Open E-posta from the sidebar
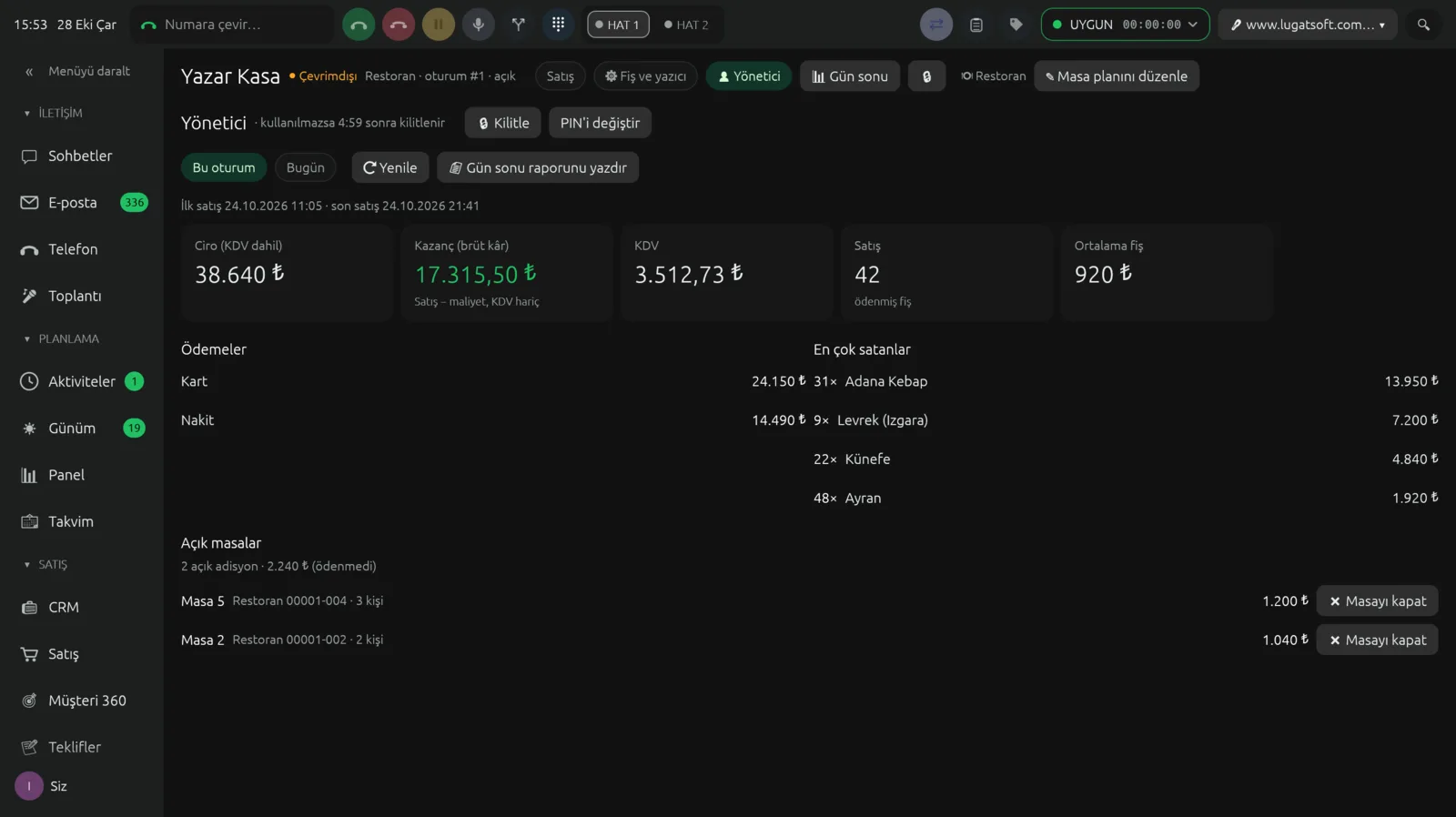Screen dimensions: 1456x817 pyautogui.click(x=82, y=202)
